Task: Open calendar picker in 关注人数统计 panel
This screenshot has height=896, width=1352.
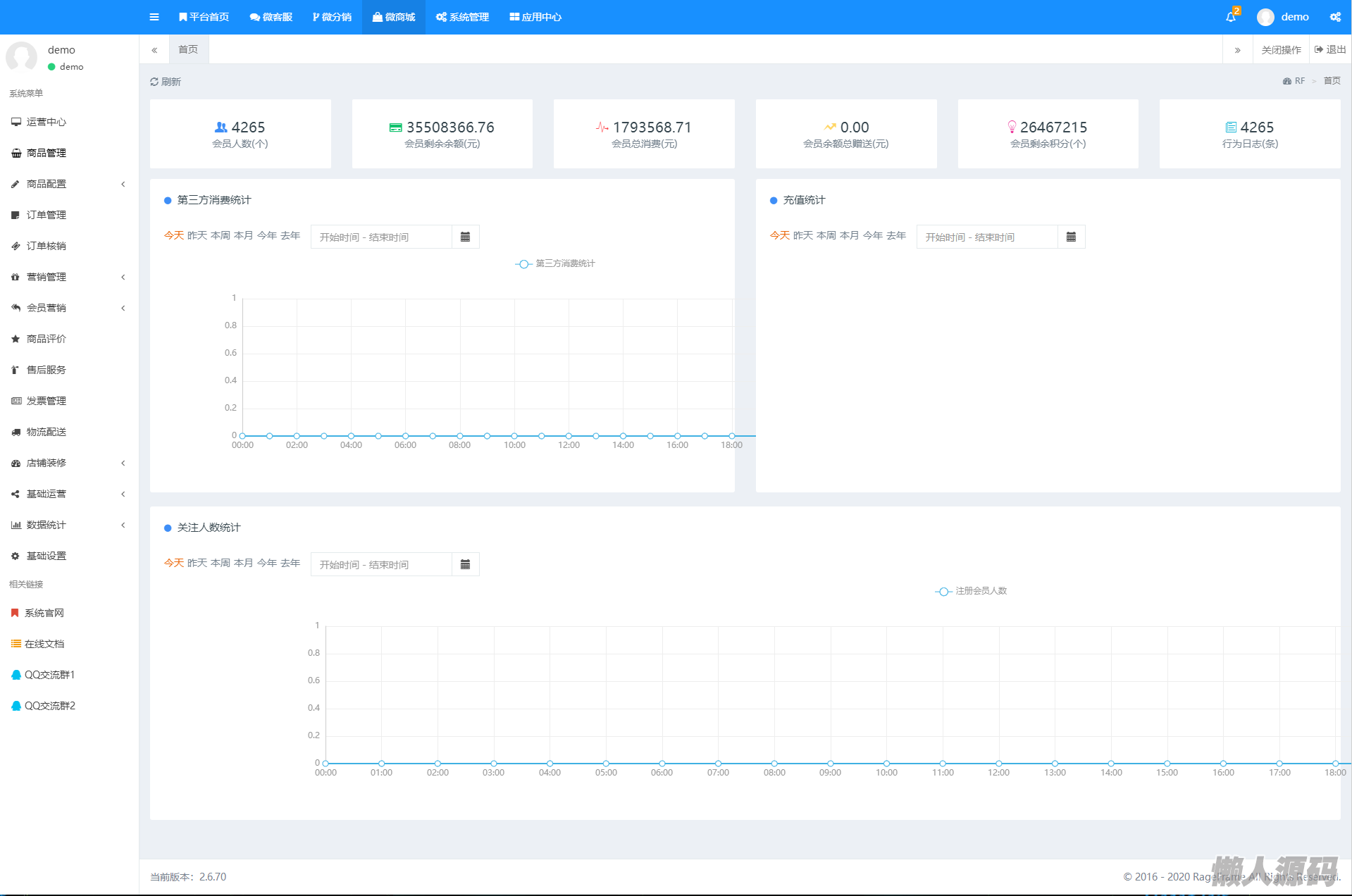Action: tap(465, 564)
